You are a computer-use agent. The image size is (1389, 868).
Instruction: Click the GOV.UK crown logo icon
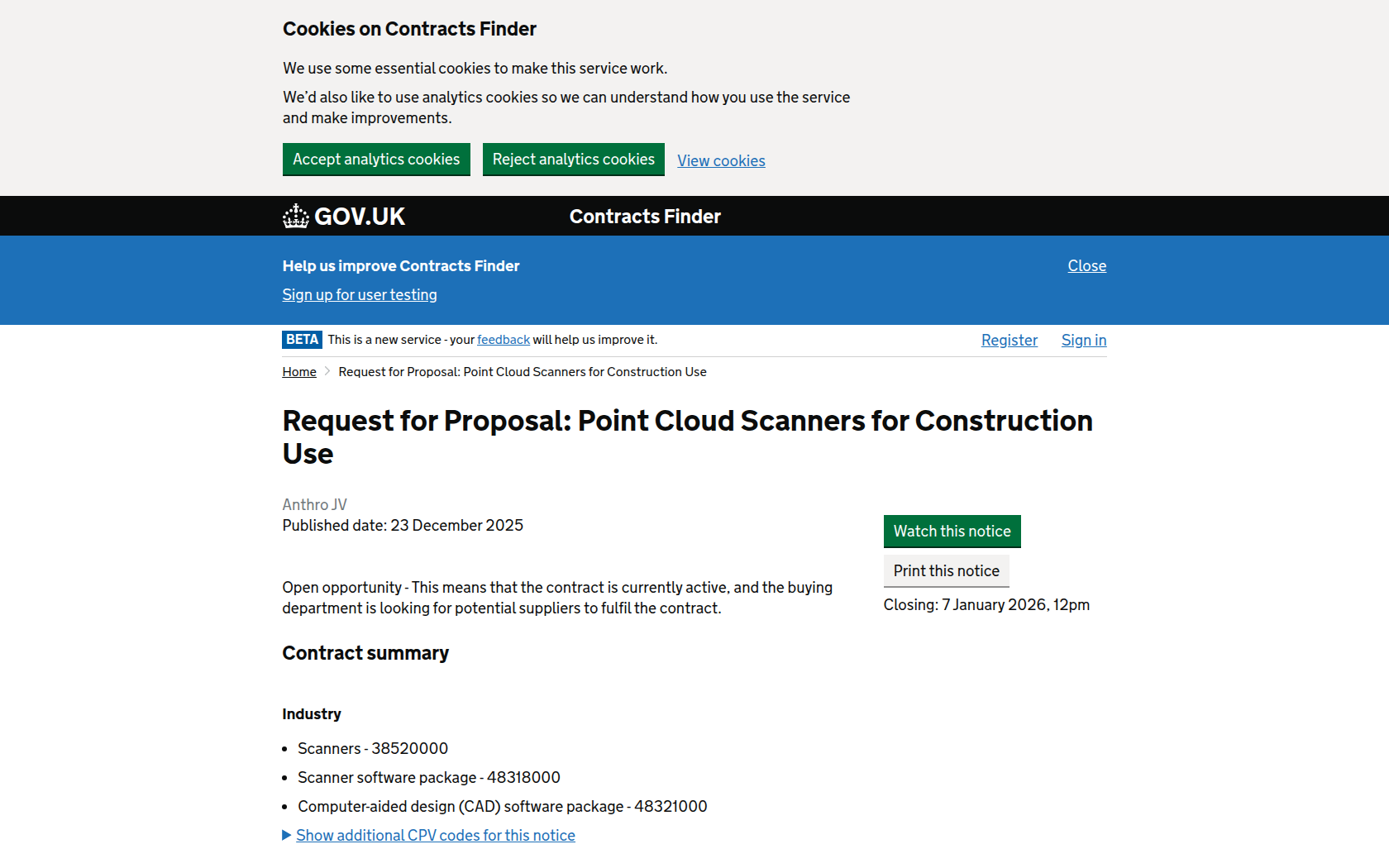(x=295, y=217)
